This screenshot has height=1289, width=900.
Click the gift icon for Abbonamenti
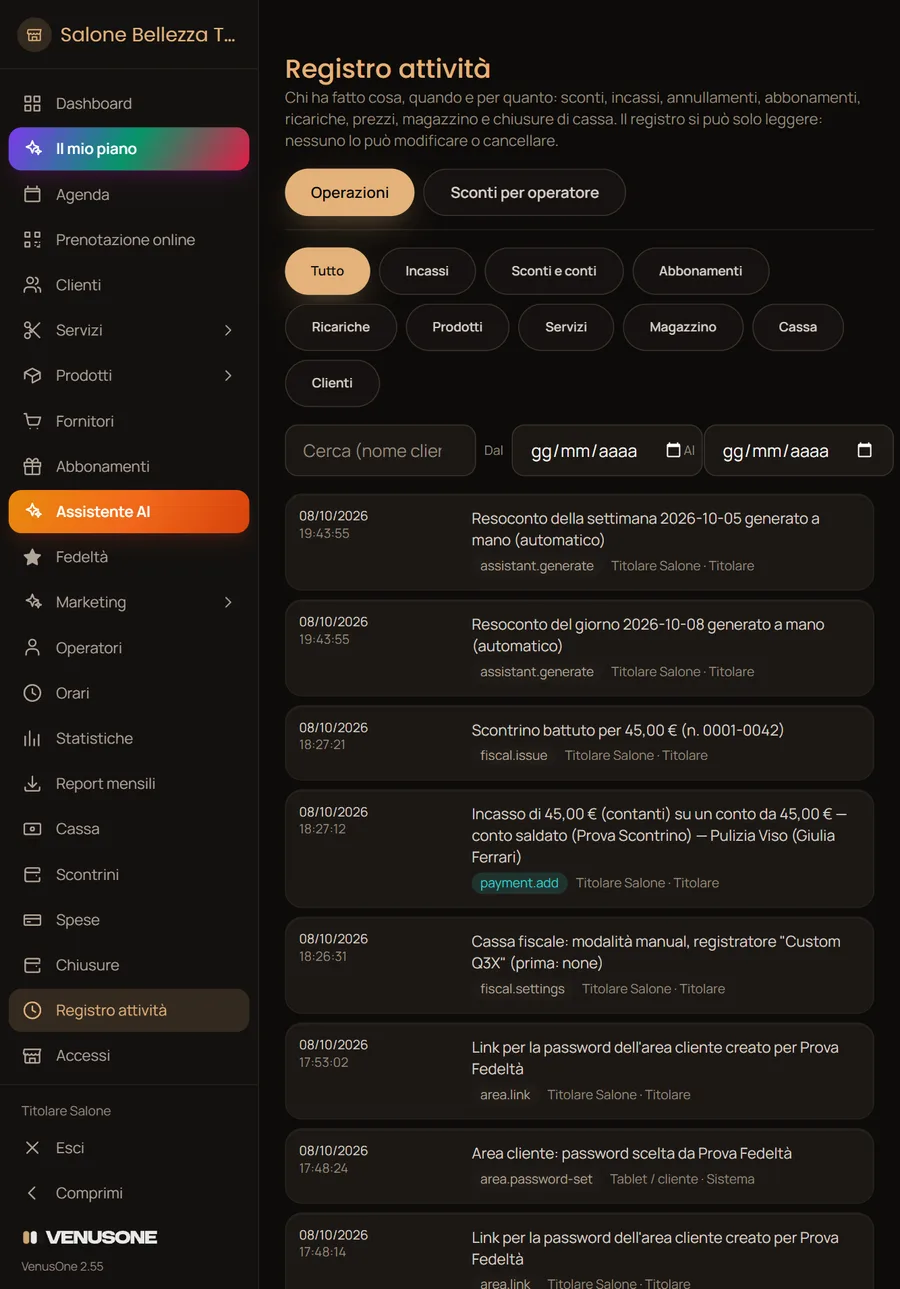(32, 467)
